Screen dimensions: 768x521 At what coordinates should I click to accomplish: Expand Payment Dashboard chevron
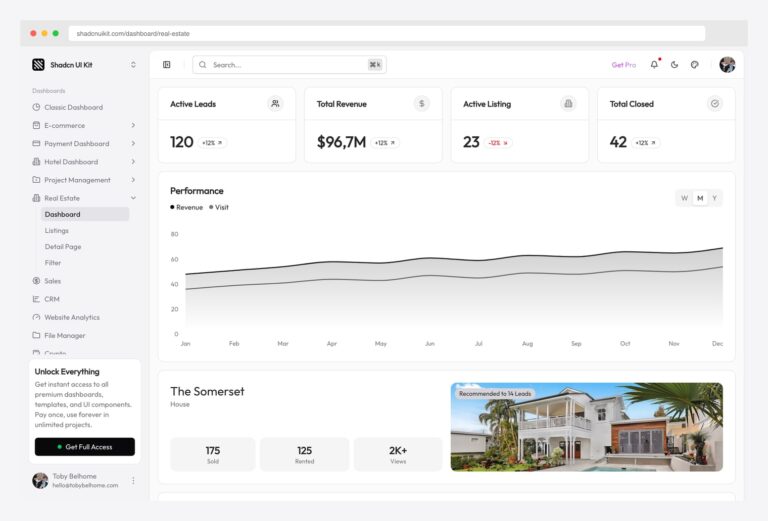tap(133, 143)
